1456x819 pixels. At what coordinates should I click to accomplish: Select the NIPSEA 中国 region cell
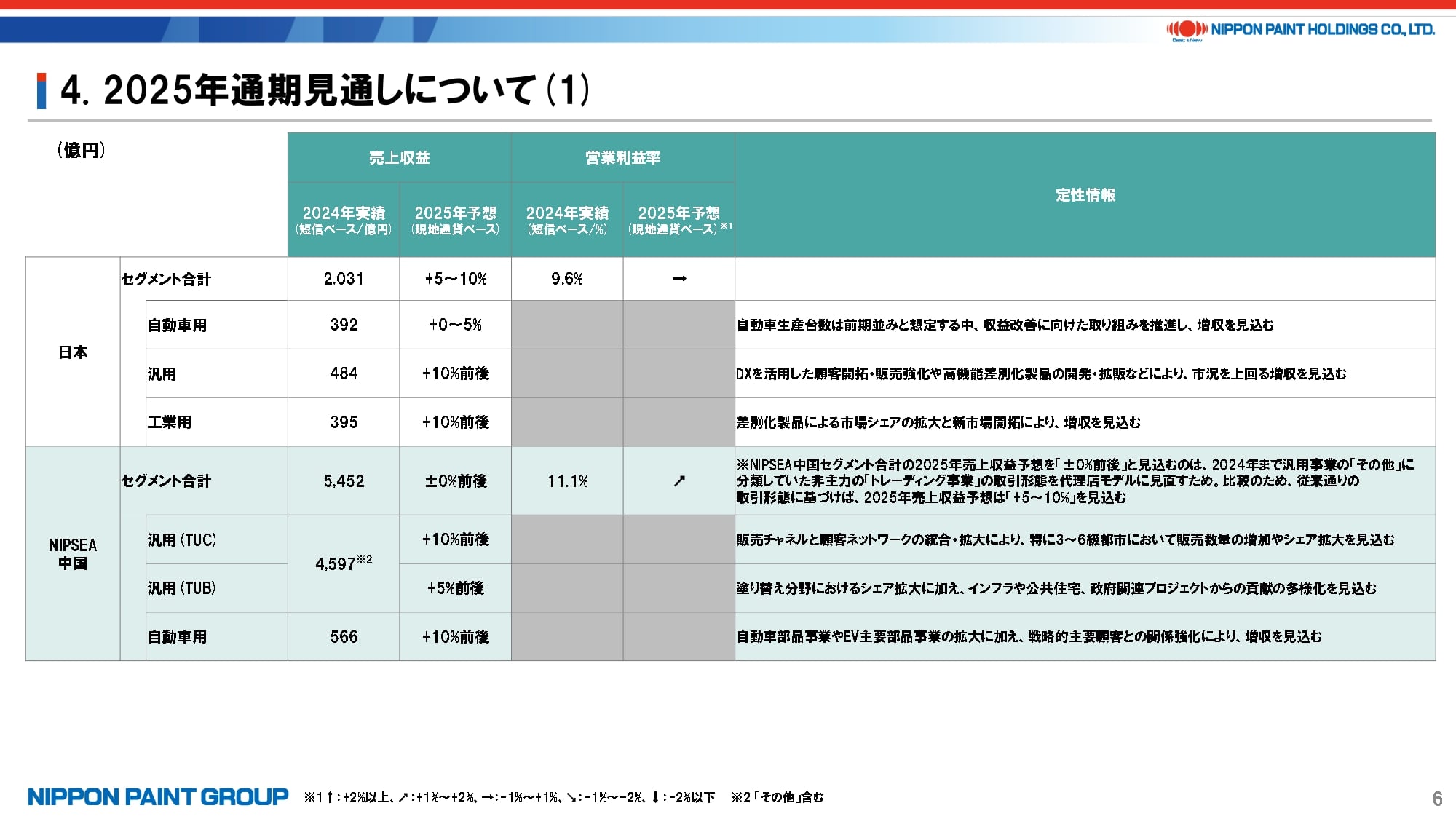tap(73, 554)
